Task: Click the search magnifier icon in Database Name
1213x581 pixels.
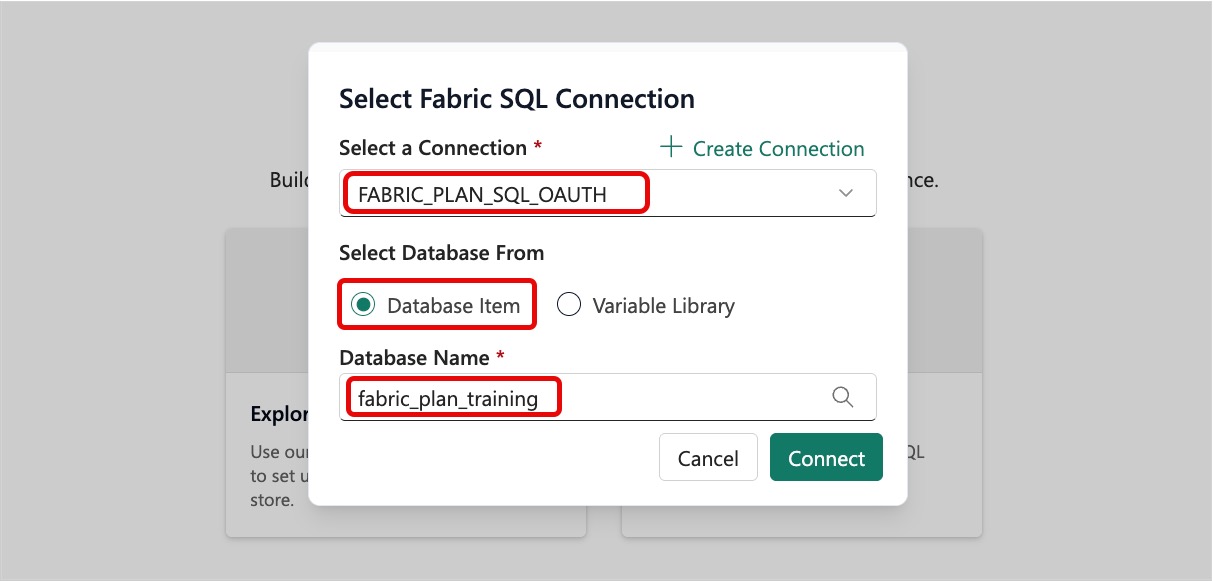Action: coord(843,398)
